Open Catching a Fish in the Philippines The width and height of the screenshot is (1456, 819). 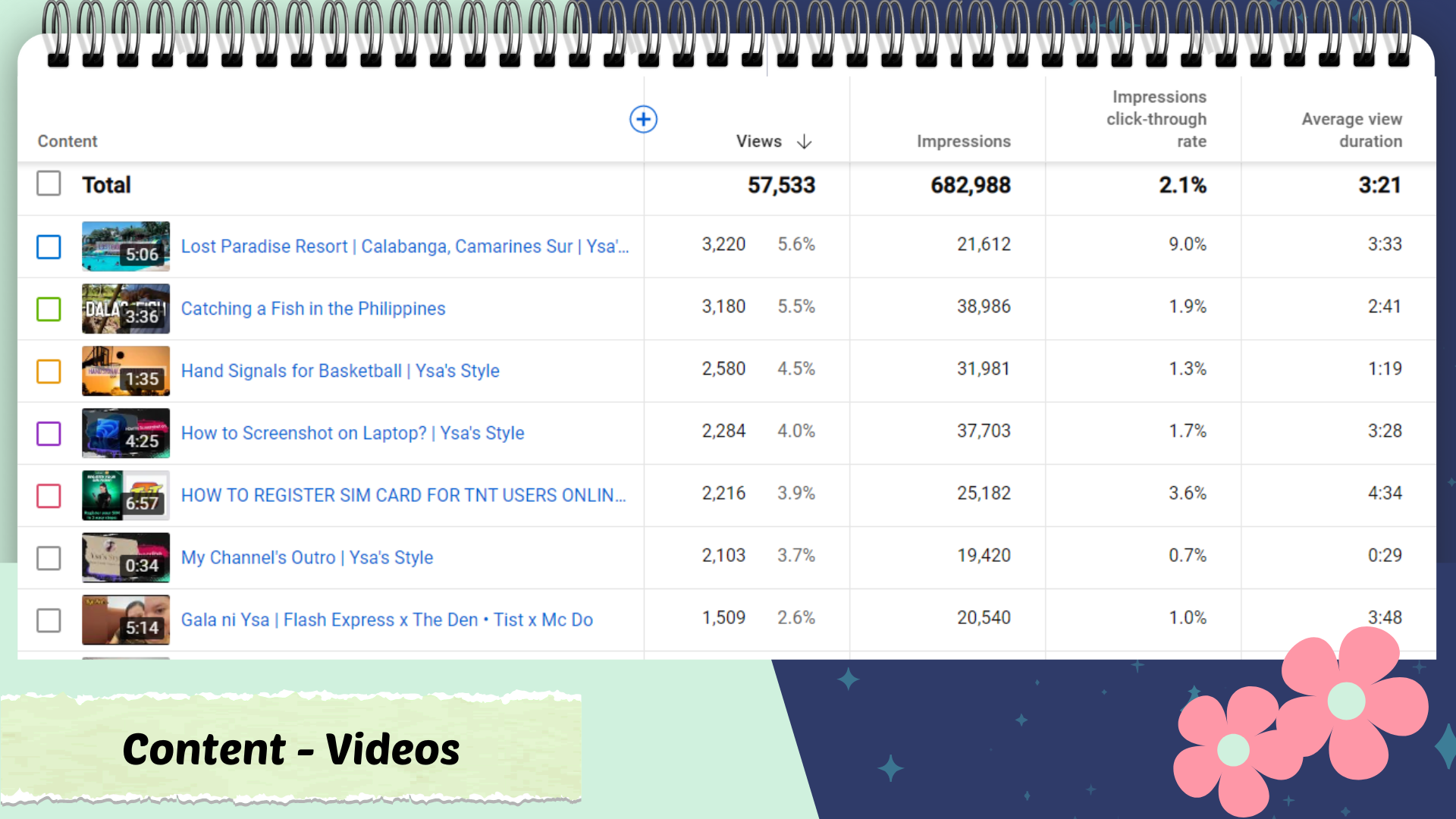pos(312,309)
